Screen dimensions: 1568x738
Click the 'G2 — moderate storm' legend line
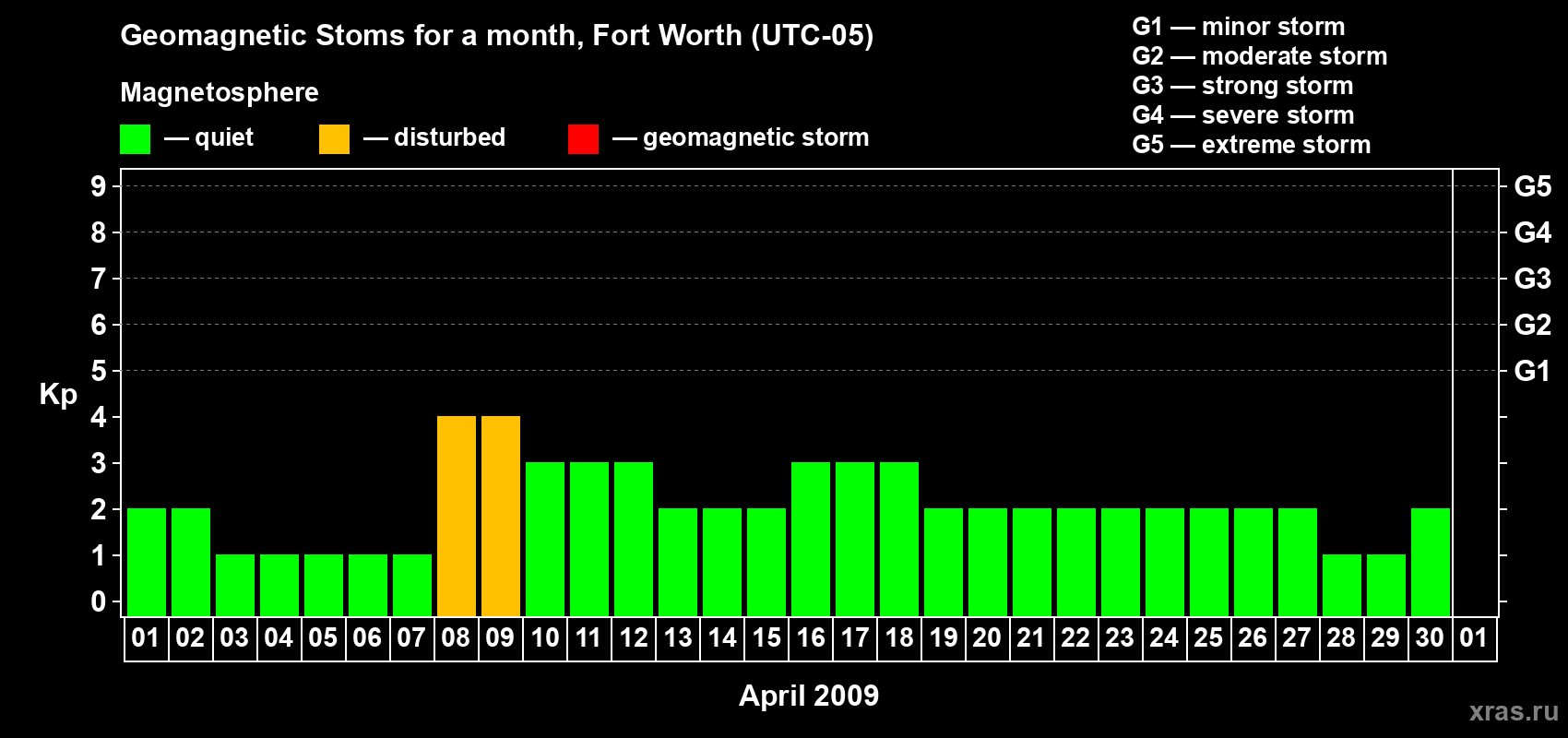[x=1260, y=55]
